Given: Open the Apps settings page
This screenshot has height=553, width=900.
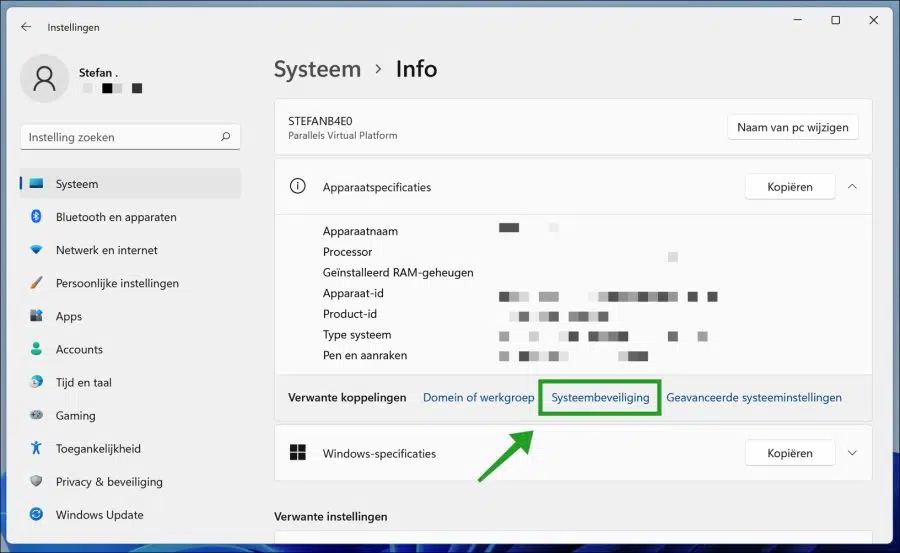Looking at the screenshot, I should pyautogui.click(x=131, y=316).
